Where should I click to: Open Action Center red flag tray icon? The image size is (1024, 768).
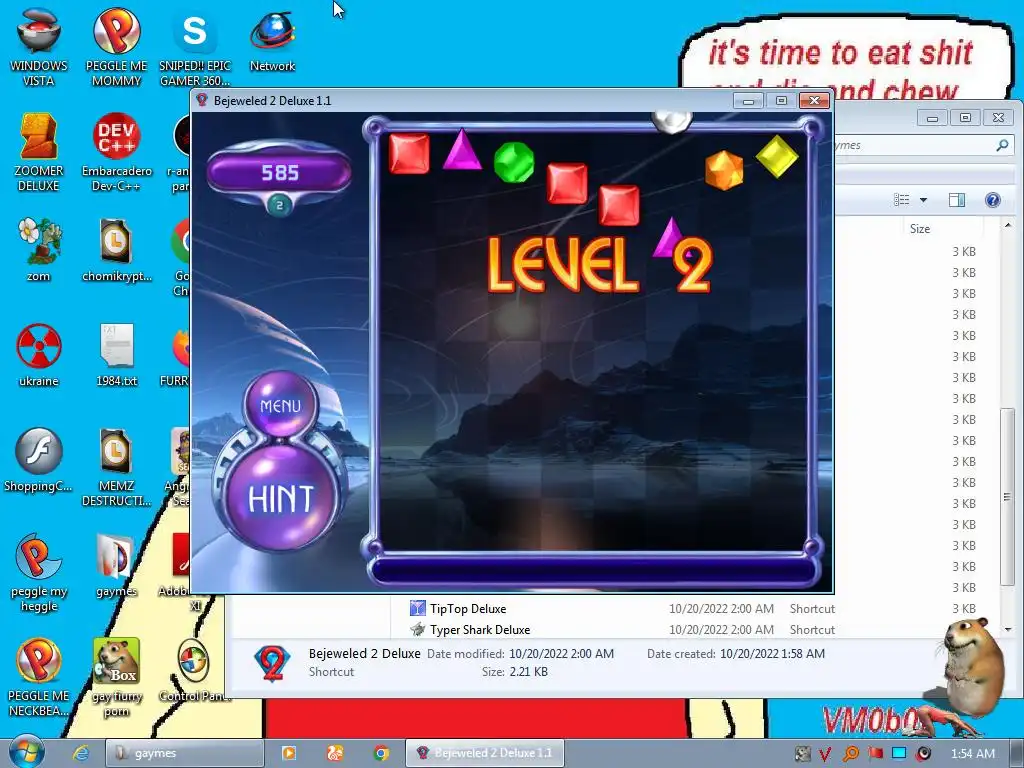point(875,754)
